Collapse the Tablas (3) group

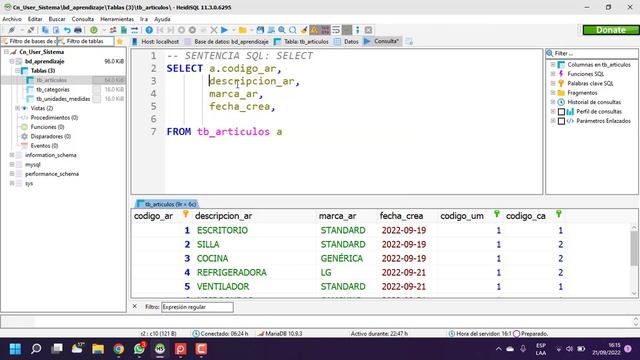18,71
